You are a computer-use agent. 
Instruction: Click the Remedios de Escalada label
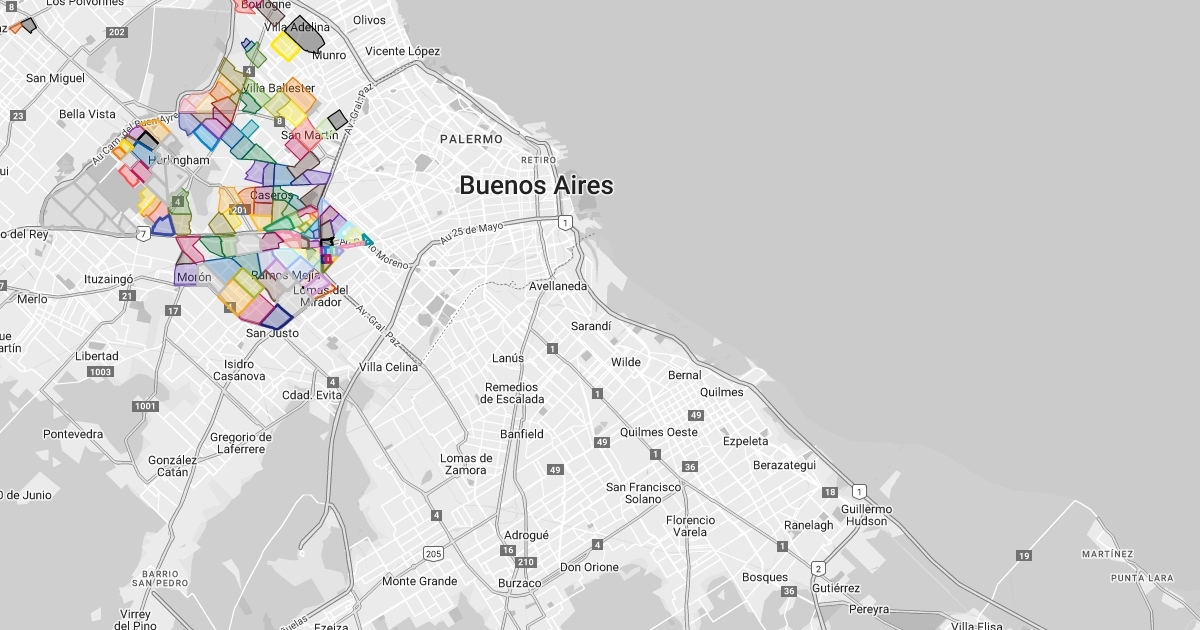(x=512, y=393)
